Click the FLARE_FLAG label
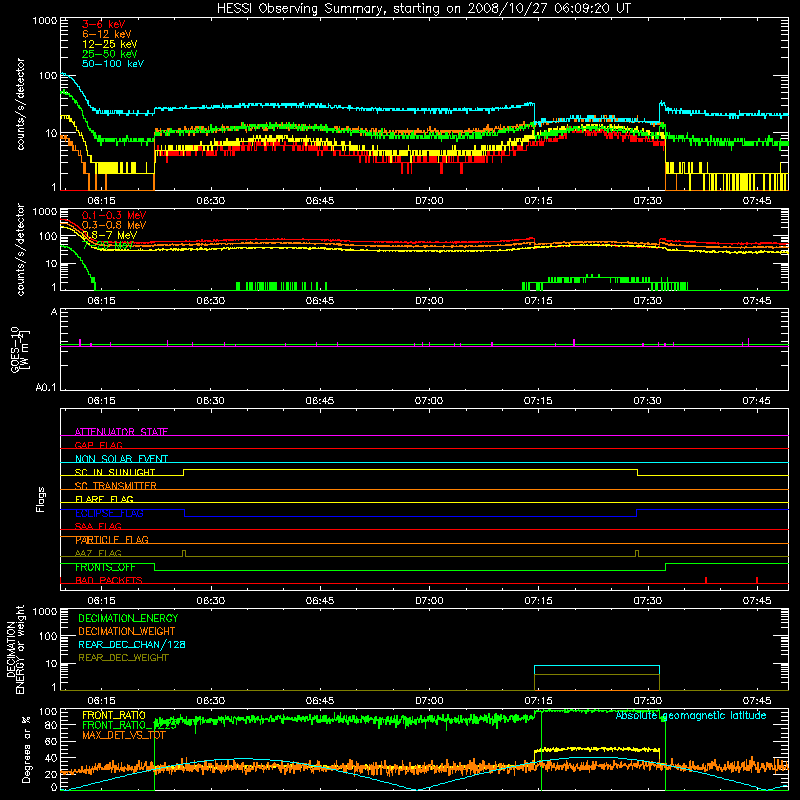 (104, 499)
